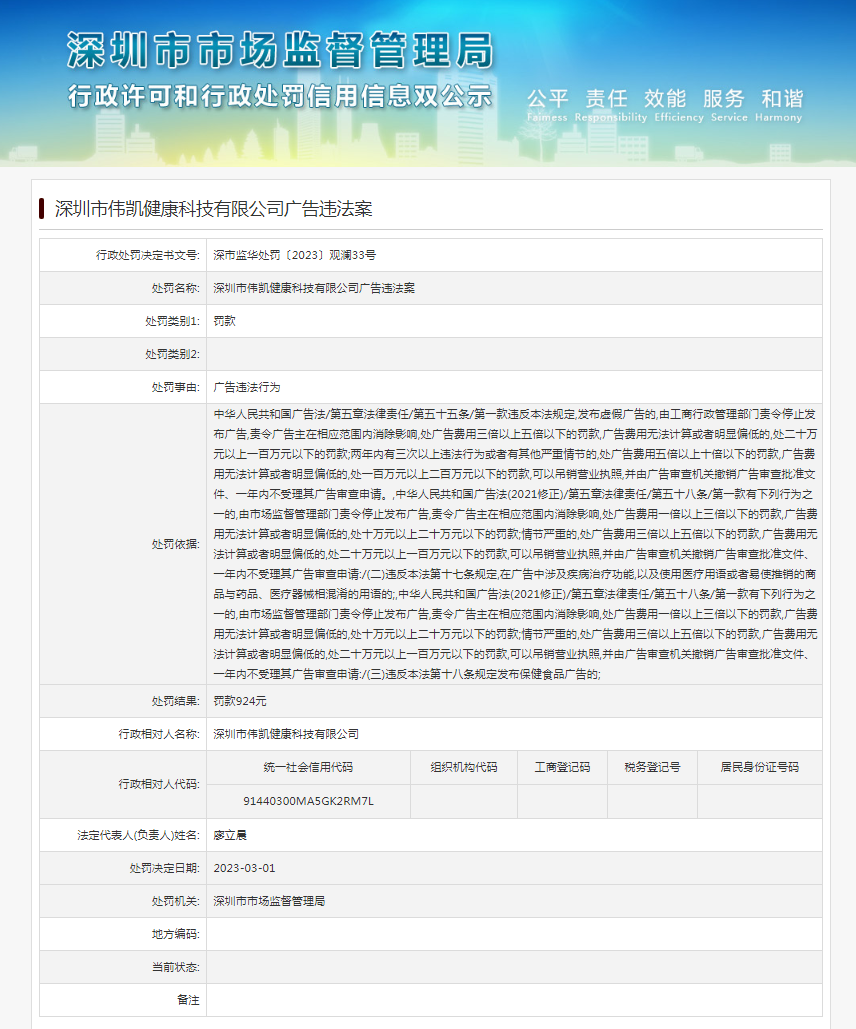This screenshot has height=1029, width=856.
Task: Click the 工商登记码 column header
Action: (563, 767)
